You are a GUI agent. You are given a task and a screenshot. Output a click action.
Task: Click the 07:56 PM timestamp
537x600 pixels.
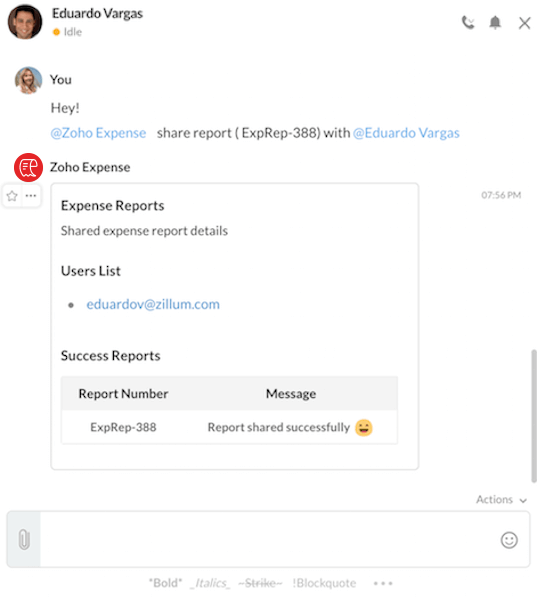tap(501, 195)
